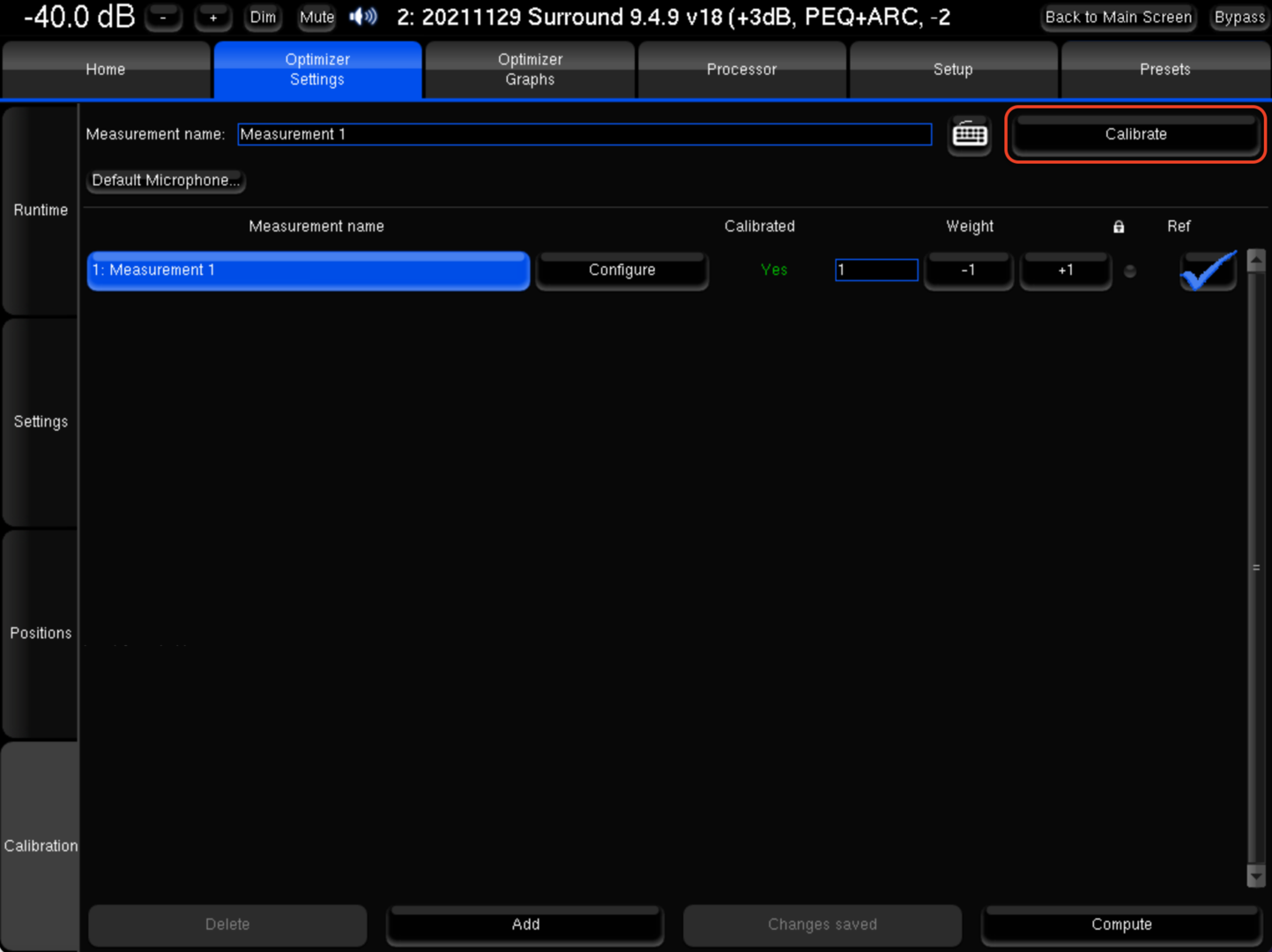Click the Compute button

(1121, 925)
